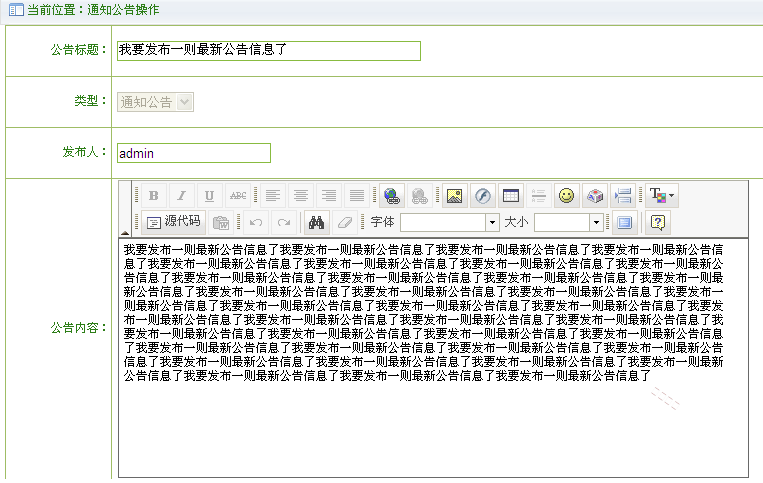Toggle bold formatting in the editor
This screenshot has width=763, height=483.
[153, 196]
